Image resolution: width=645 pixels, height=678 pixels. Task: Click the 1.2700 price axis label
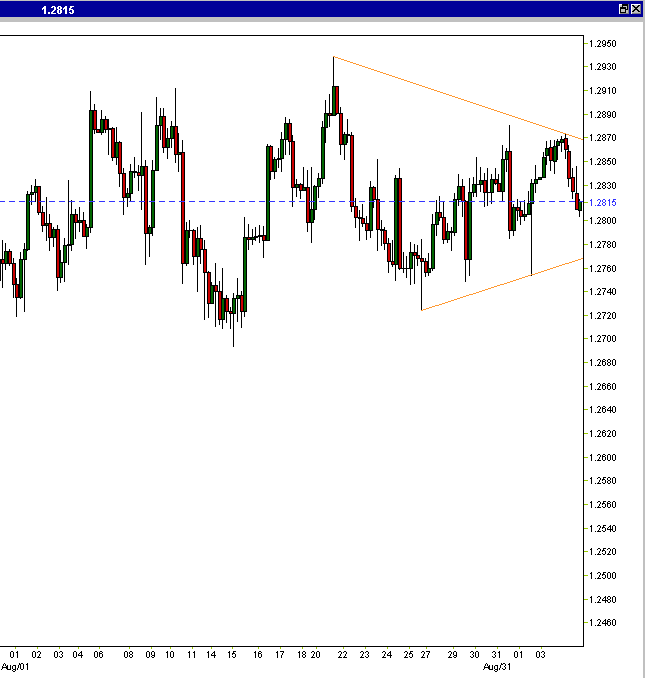(603, 339)
